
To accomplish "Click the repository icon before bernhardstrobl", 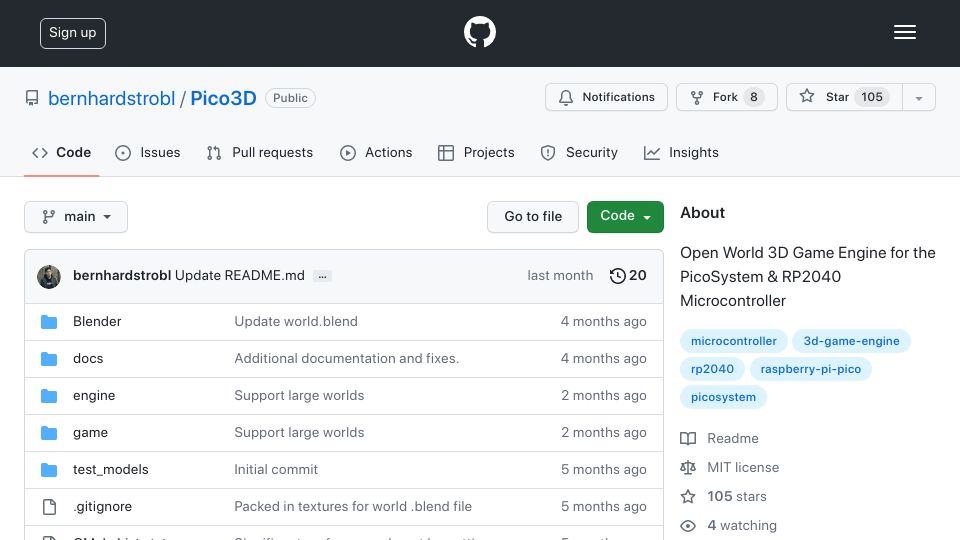I will (x=32, y=98).
